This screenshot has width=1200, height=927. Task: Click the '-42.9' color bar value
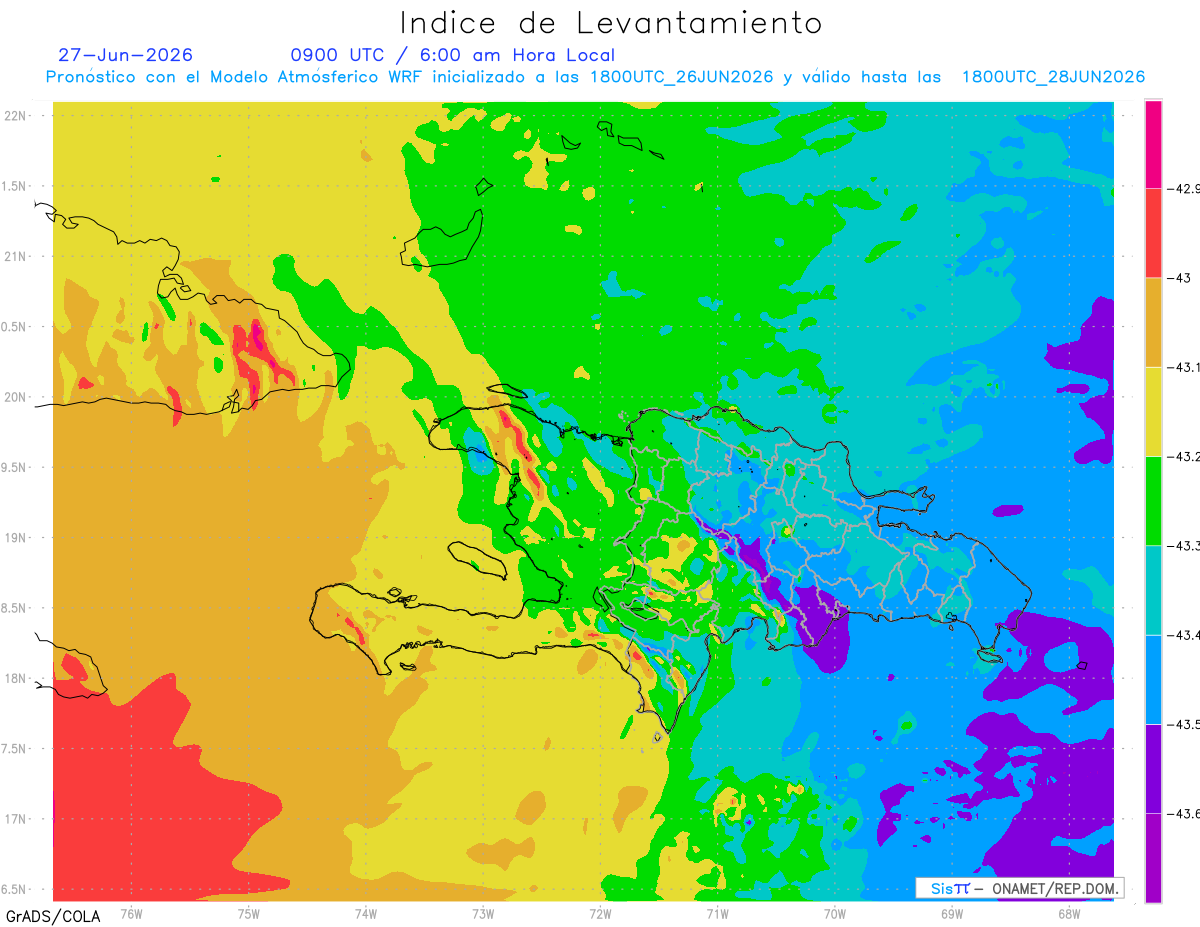point(1185,188)
